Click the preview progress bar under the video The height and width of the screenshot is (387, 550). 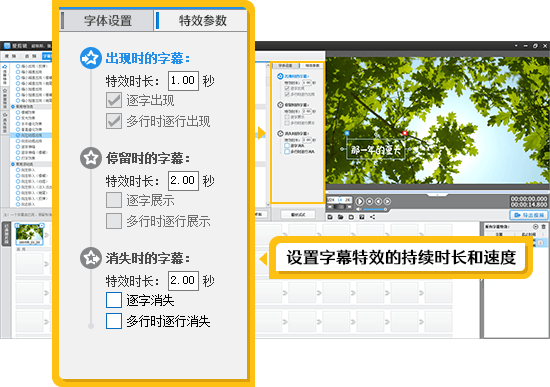437,192
